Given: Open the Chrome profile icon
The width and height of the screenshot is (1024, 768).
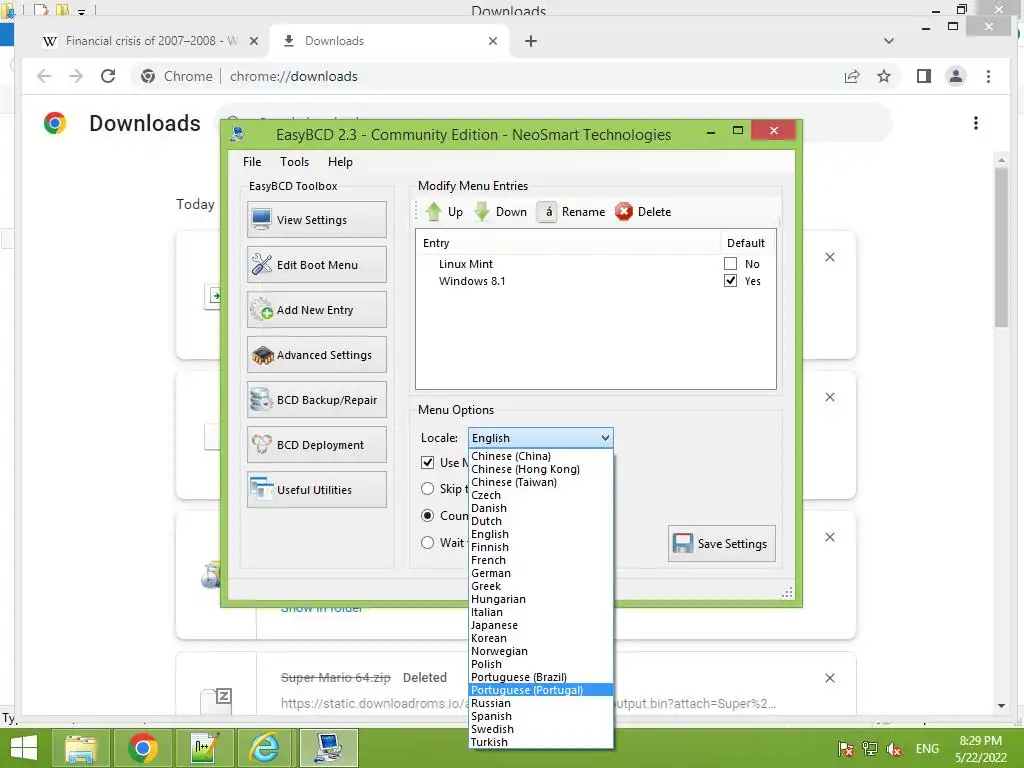Looking at the screenshot, I should point(955,76).
